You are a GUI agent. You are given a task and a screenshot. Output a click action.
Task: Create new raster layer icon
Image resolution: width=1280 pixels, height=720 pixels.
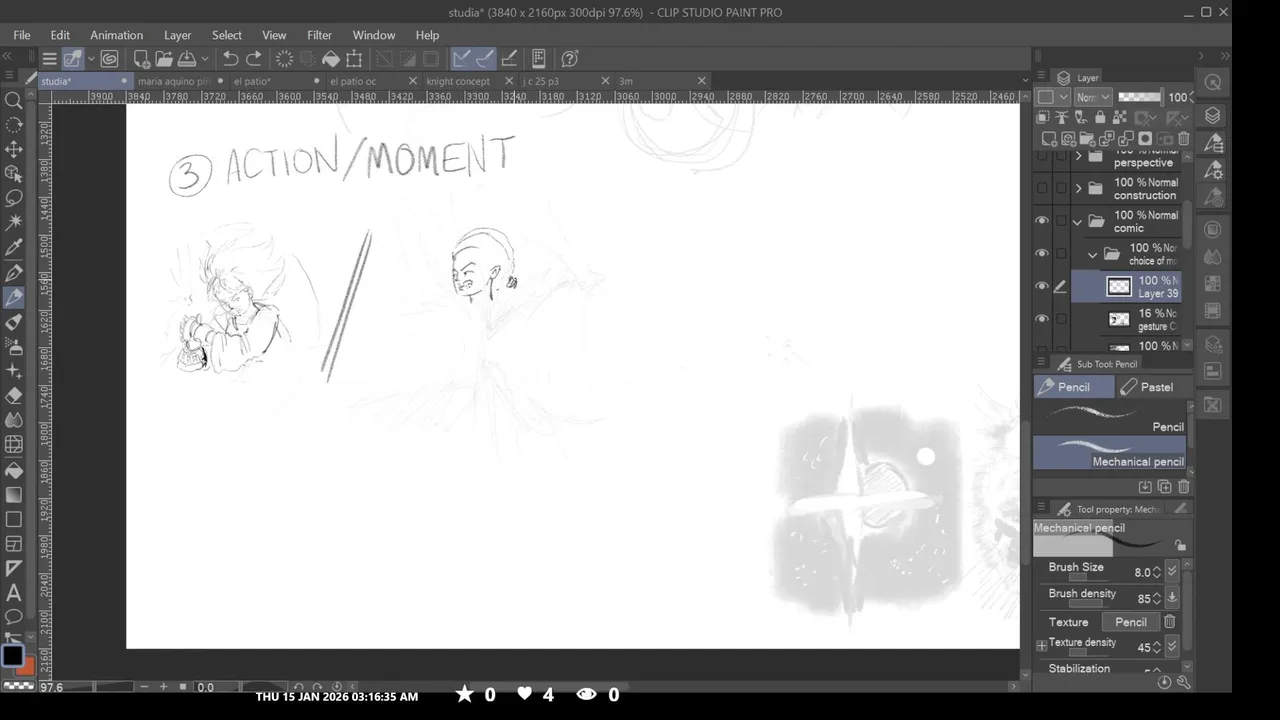click(x=1049, y=139)
